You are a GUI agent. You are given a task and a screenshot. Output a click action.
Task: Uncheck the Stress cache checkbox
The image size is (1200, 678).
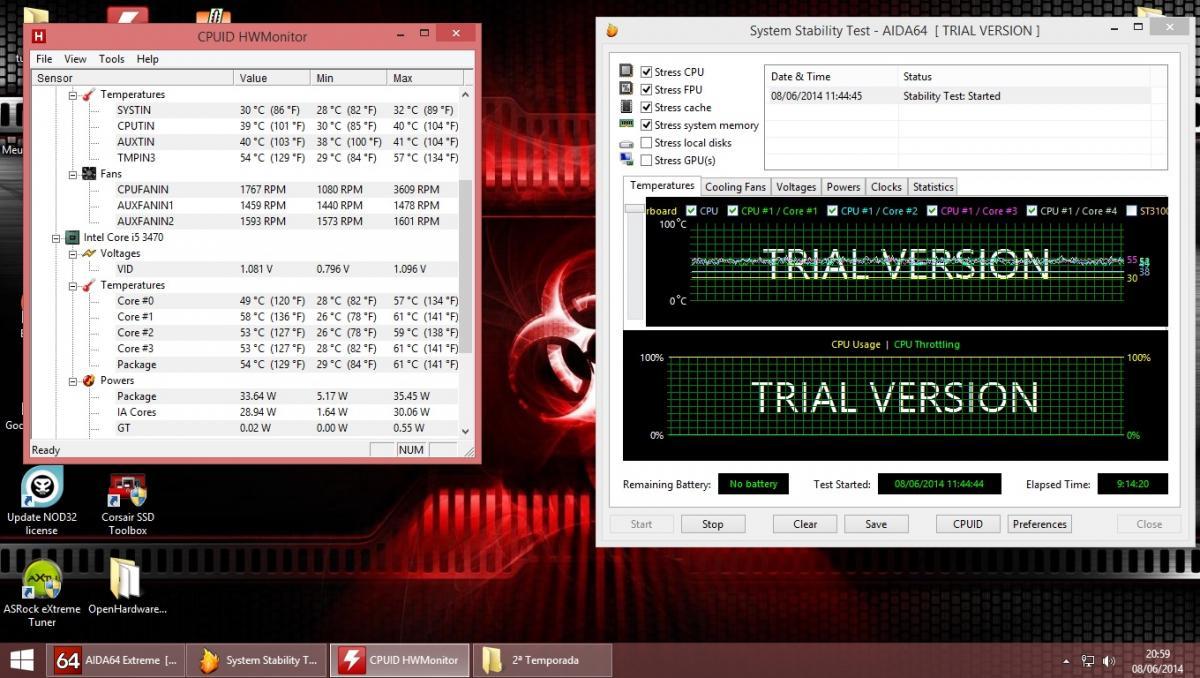[x=646, y=107]
